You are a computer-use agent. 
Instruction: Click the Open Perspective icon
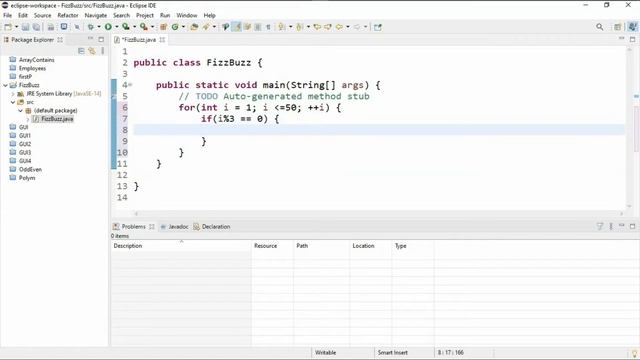(x=618, y=27)
